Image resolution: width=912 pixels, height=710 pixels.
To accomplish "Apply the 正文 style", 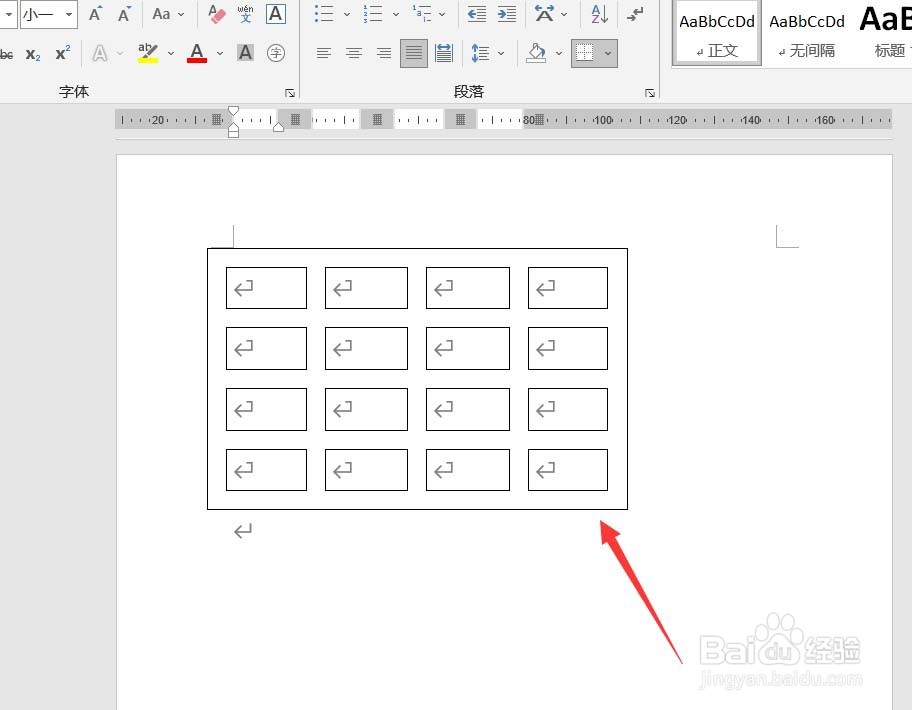I will pyautogui.click(x=717, y=35).
